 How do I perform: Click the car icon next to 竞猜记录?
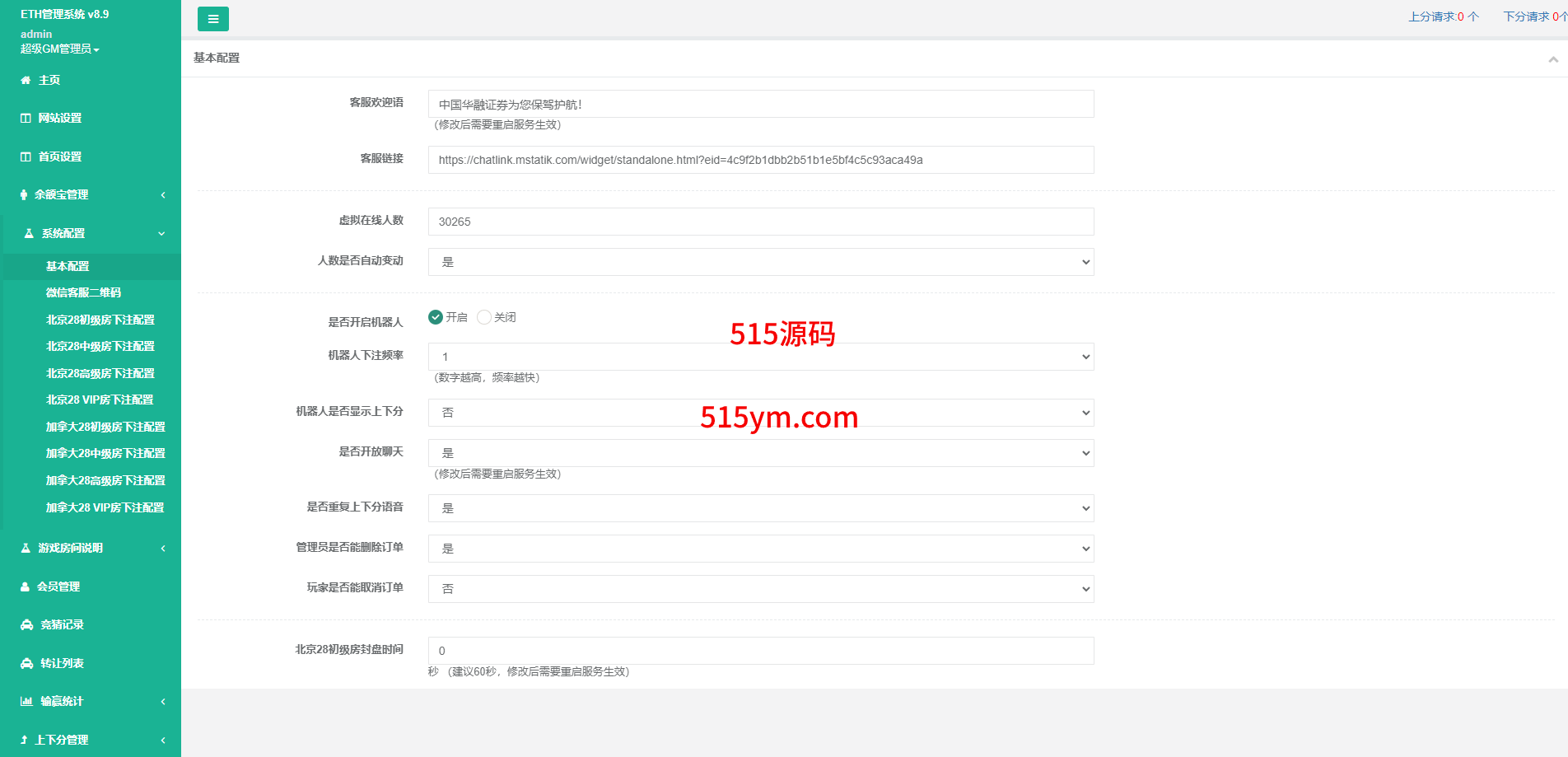tap(26, 625)
